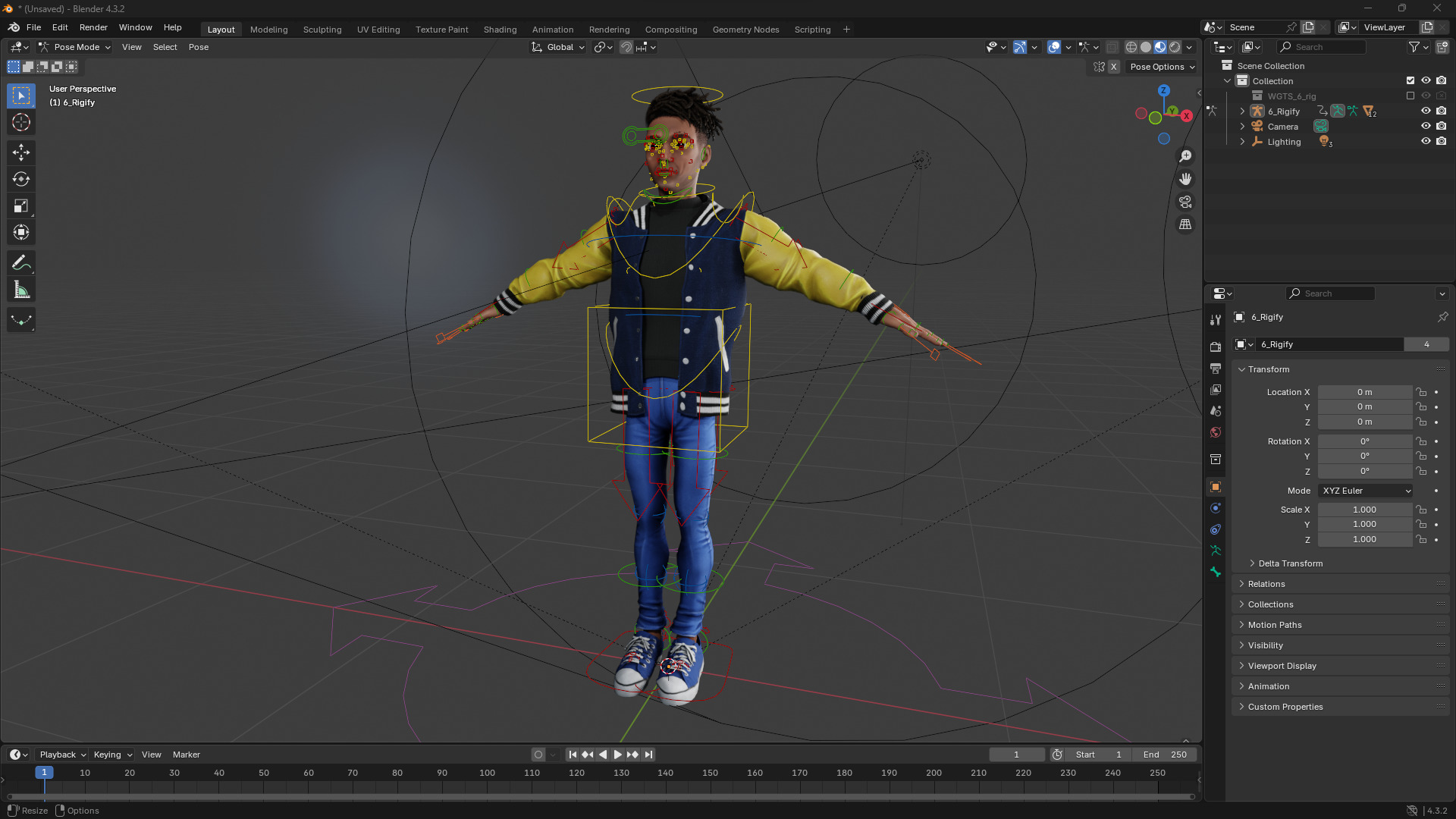
Task: Activate the Annotate pencil tool
Action: (21, 263)
